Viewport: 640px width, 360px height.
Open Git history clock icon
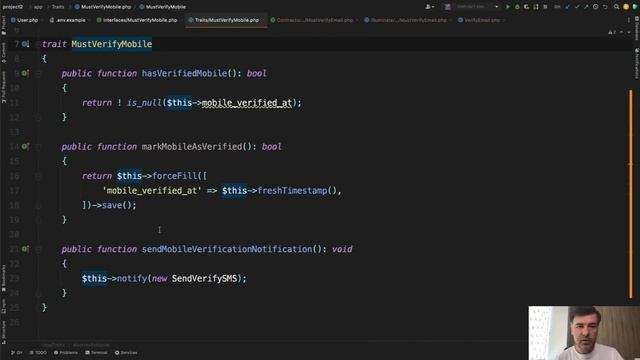pyautogui.click(x=596, y=7)
